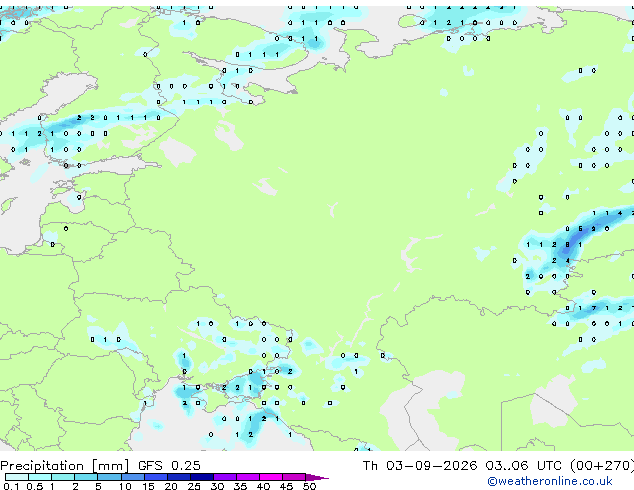Click the weatheronline.co.uk copyright link

tap(550, 481)
